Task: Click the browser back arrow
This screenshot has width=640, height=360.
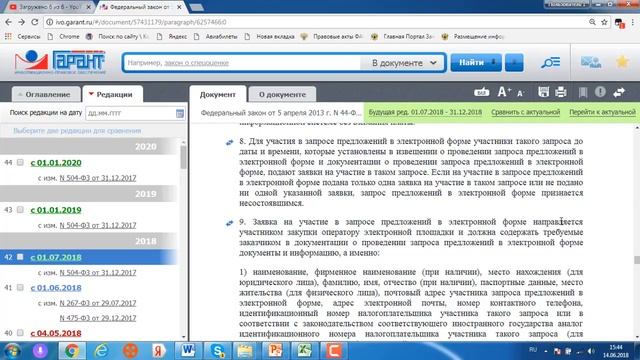Action: 9,22
